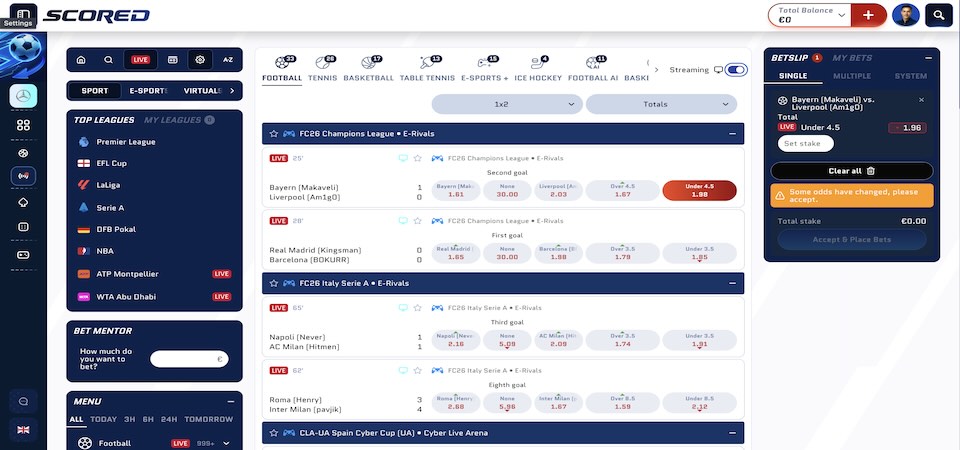The height and width of the screenshot is (450, 960).
Task: Collapse the Menu panel
Action: [x=231, y=402]
